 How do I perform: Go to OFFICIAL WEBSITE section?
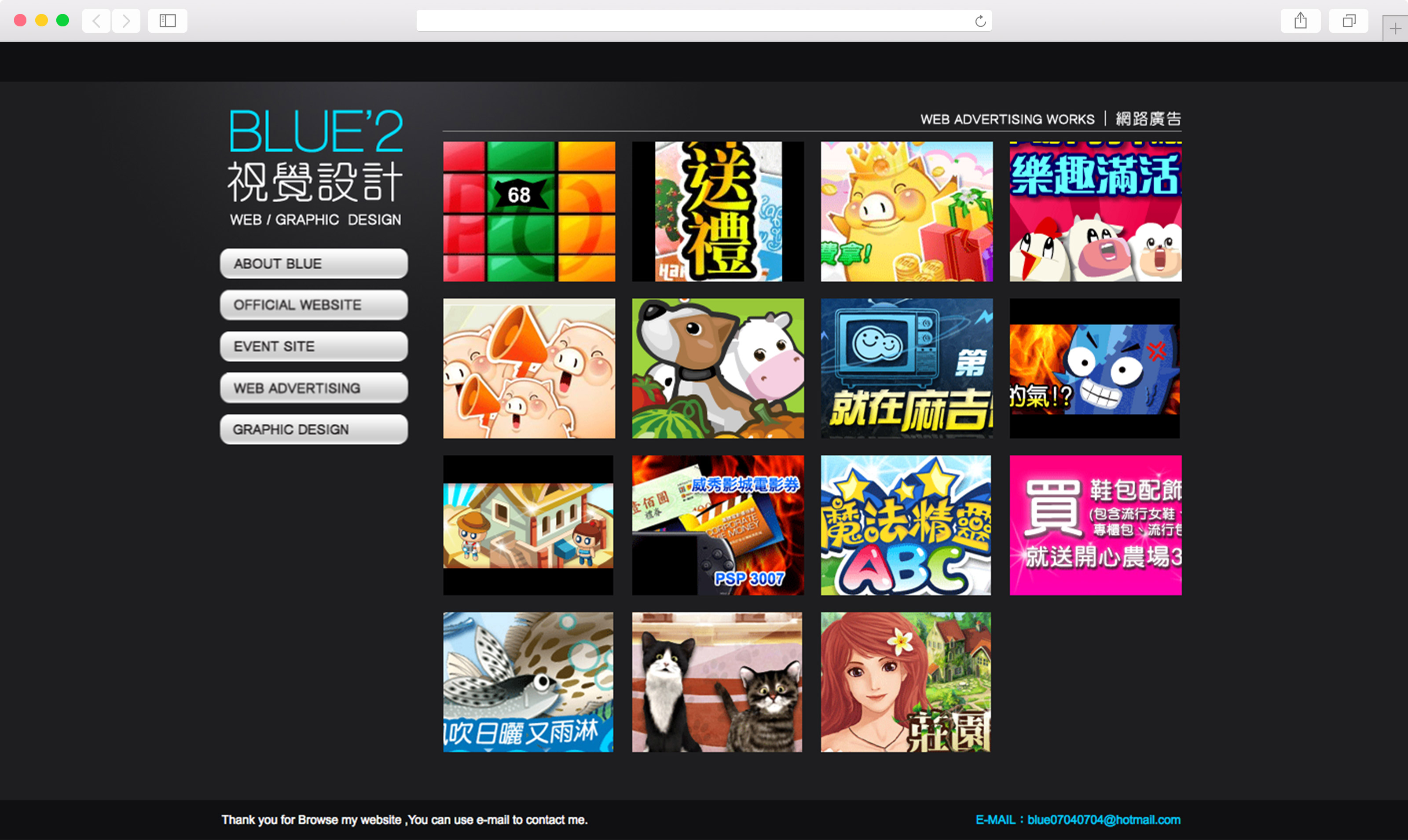pyautogui.click(x=314, y=305)
